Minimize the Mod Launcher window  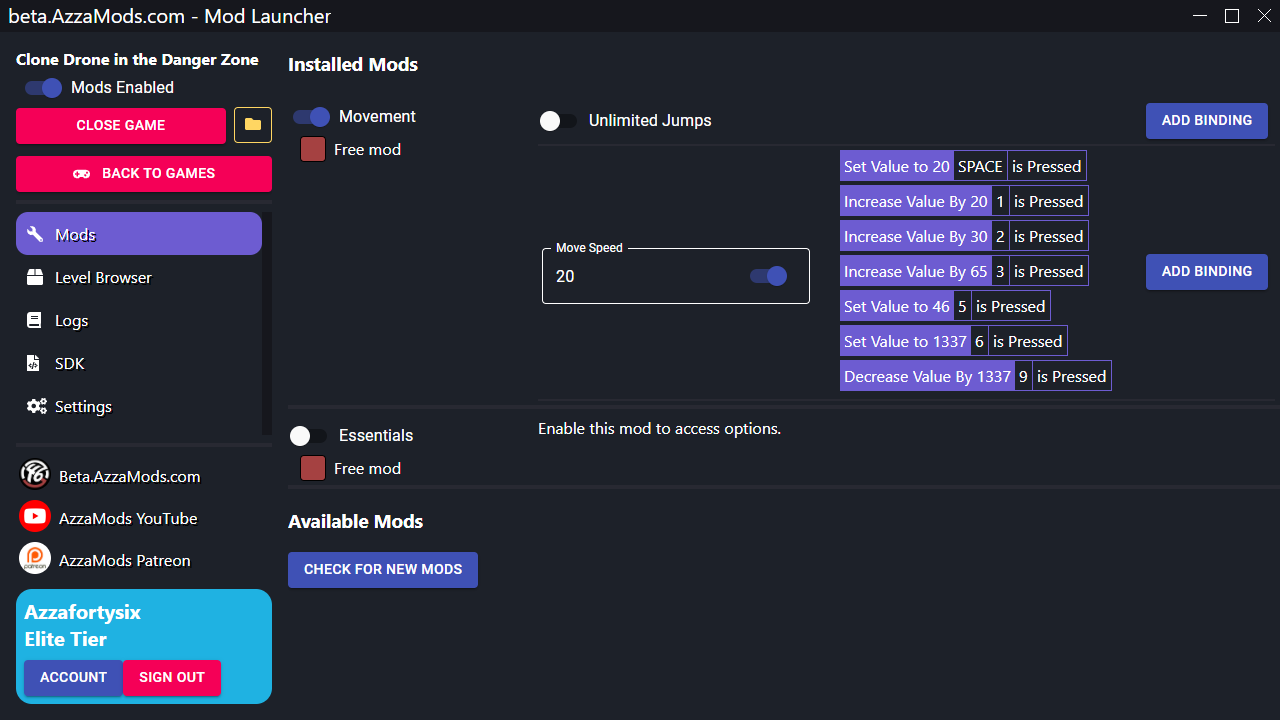coord(1201,16)
